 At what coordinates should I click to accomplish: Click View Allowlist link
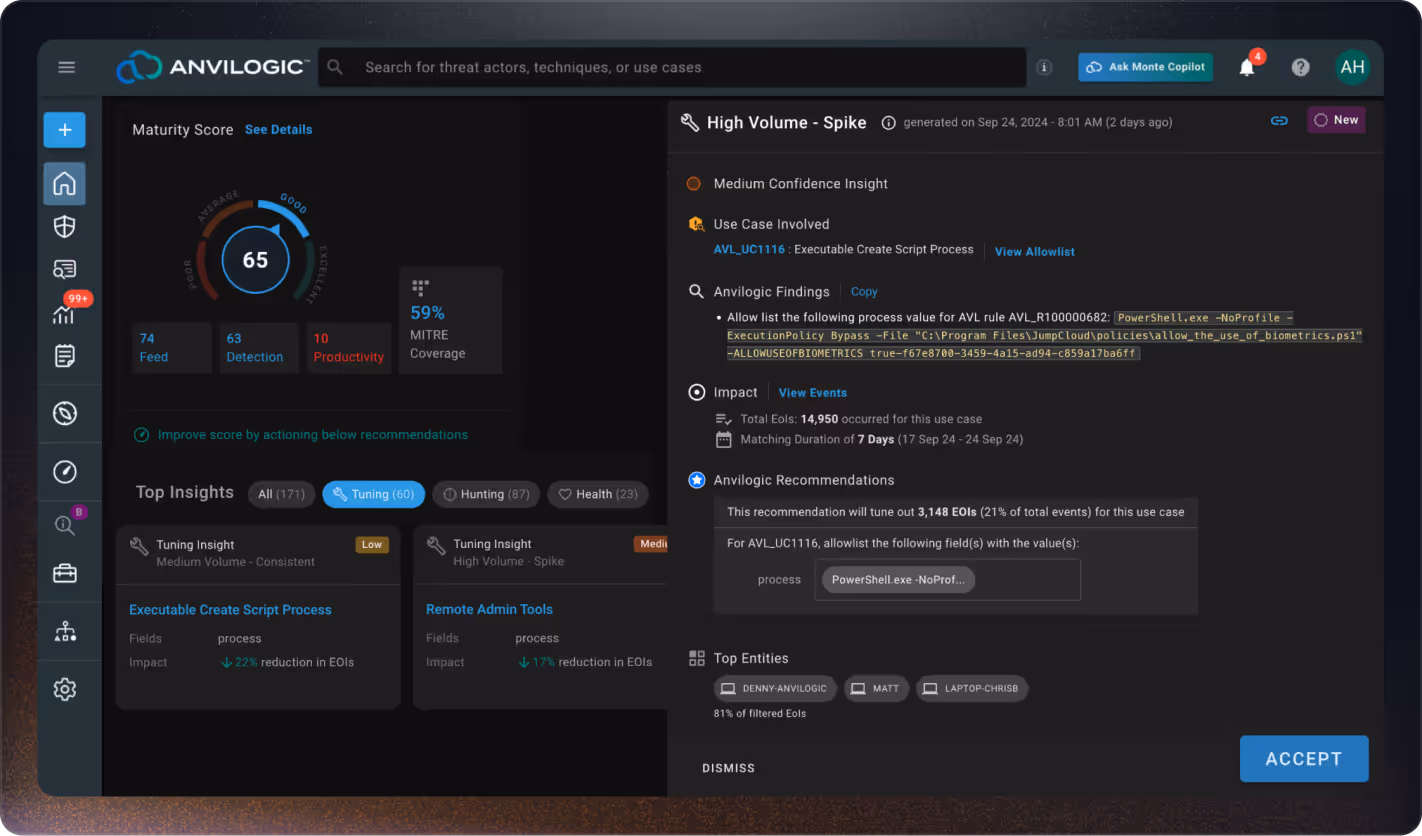click(x=1035, y=252)
